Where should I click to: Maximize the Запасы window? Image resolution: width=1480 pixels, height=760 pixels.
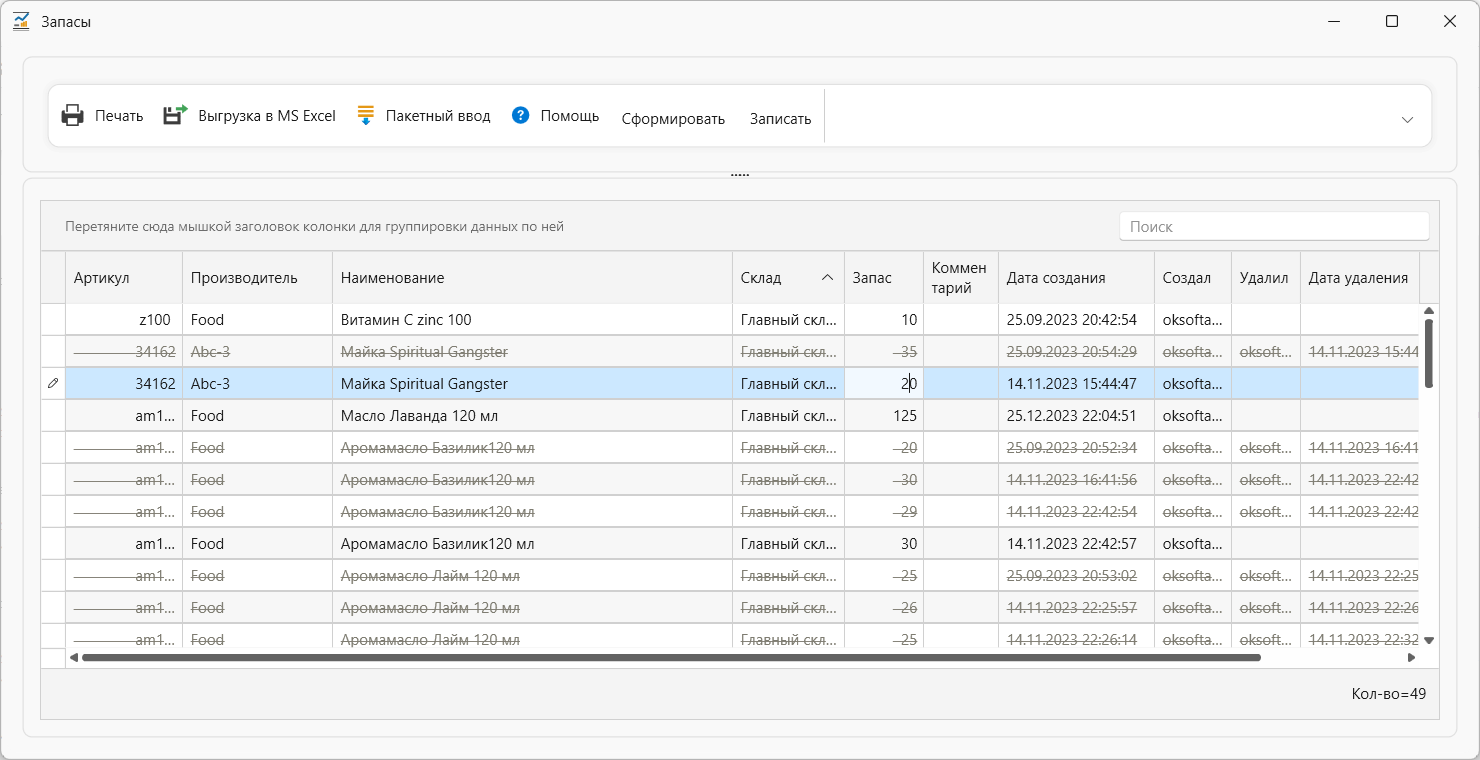[1392, 21]
